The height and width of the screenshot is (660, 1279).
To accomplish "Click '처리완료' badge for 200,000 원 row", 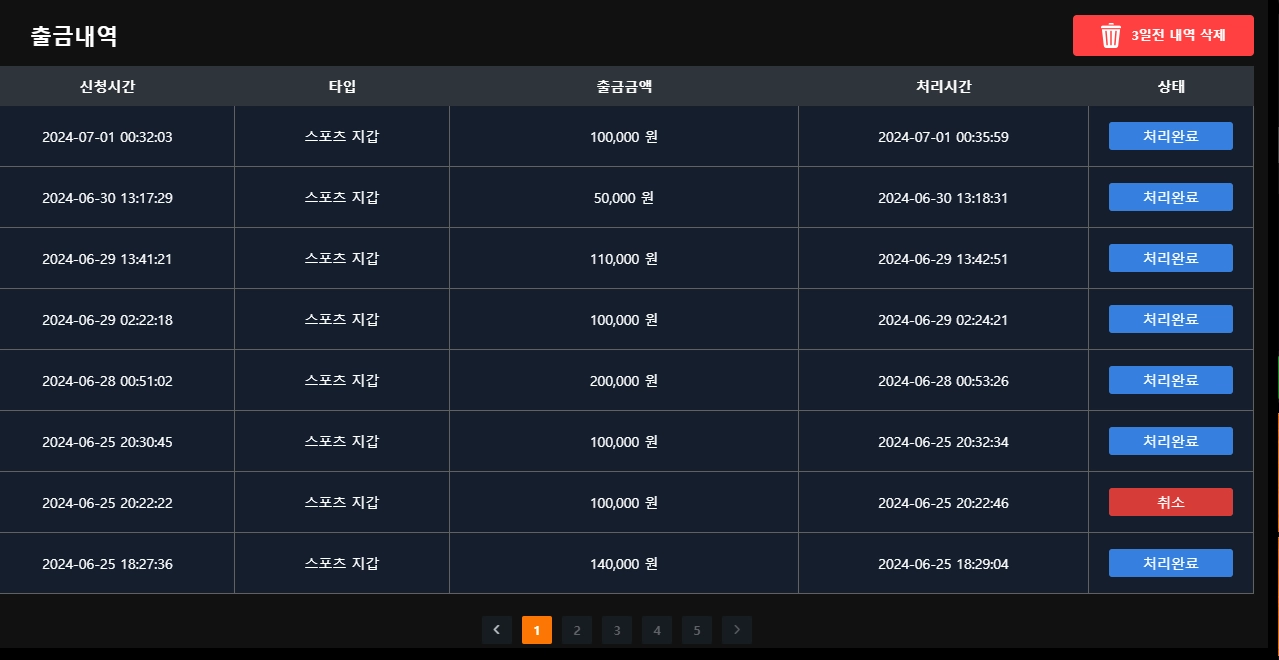I will (x=1170, y=380).
